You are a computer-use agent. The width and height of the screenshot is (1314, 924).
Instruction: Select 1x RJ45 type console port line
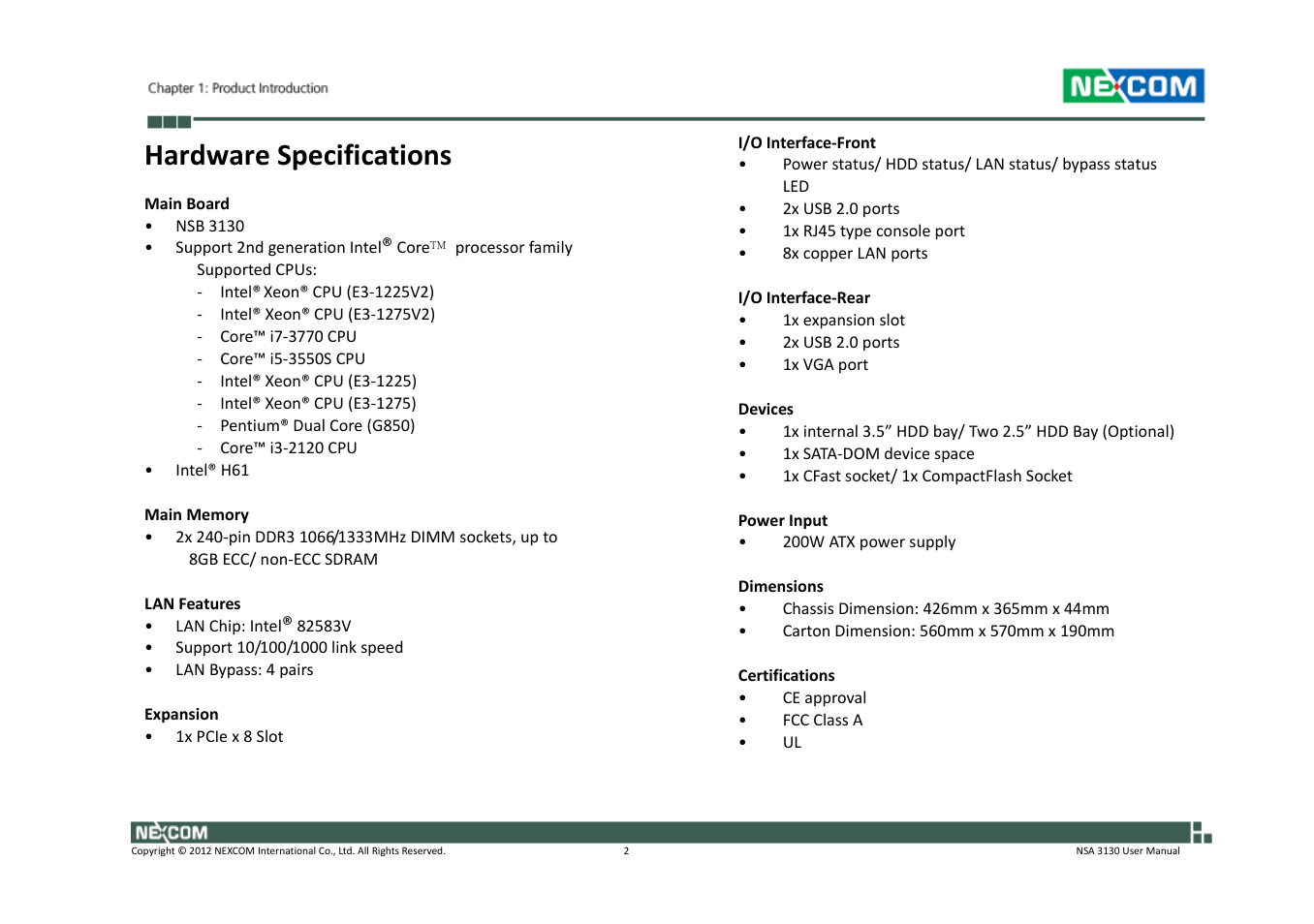(x=873, y=231)
